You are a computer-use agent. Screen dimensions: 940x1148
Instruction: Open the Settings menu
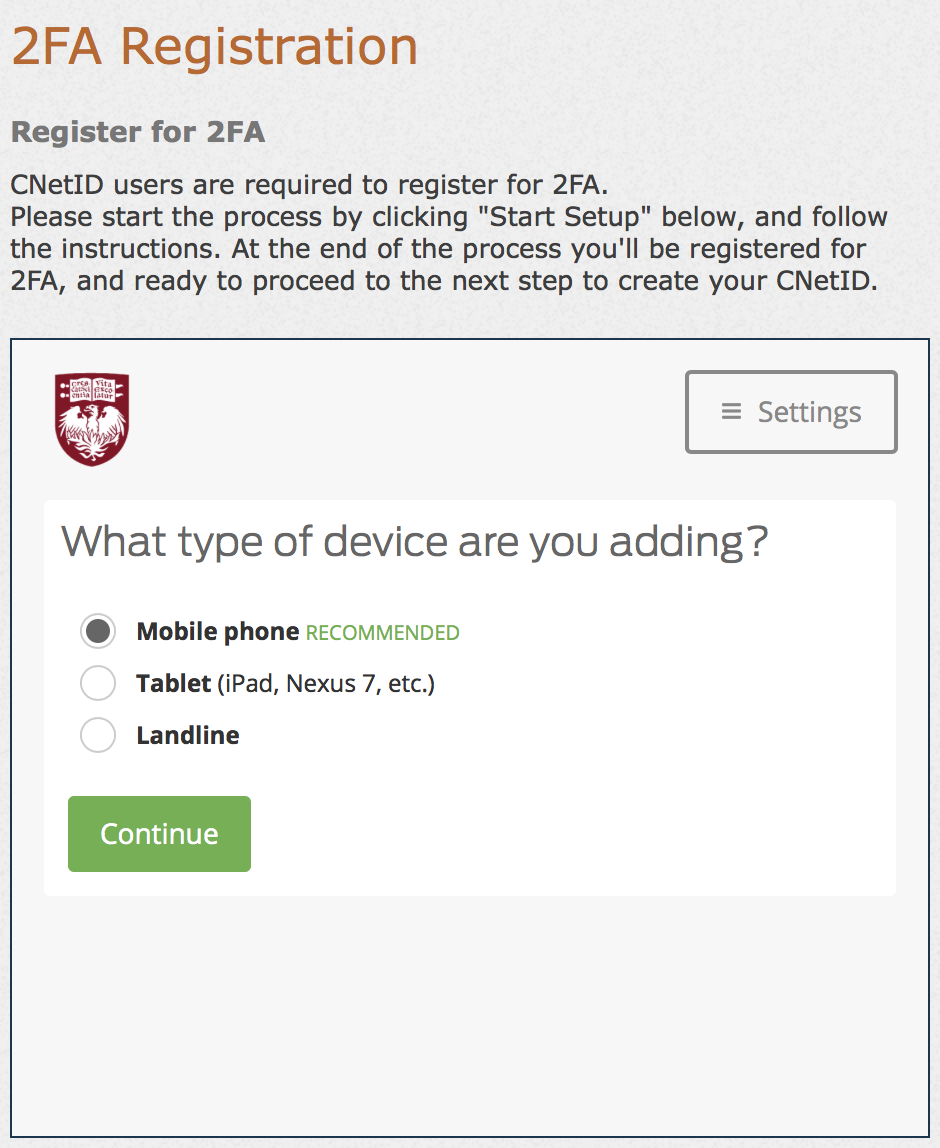tap(790, 411)
